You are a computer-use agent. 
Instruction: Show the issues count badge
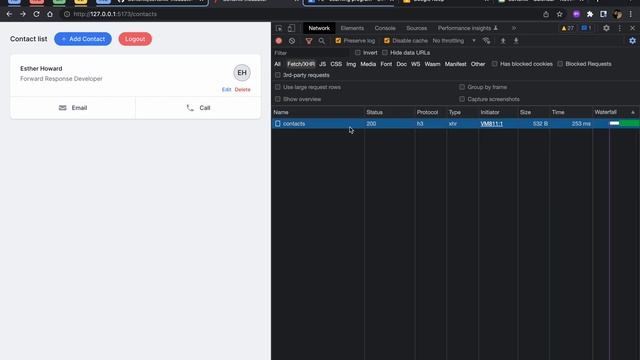586,28
